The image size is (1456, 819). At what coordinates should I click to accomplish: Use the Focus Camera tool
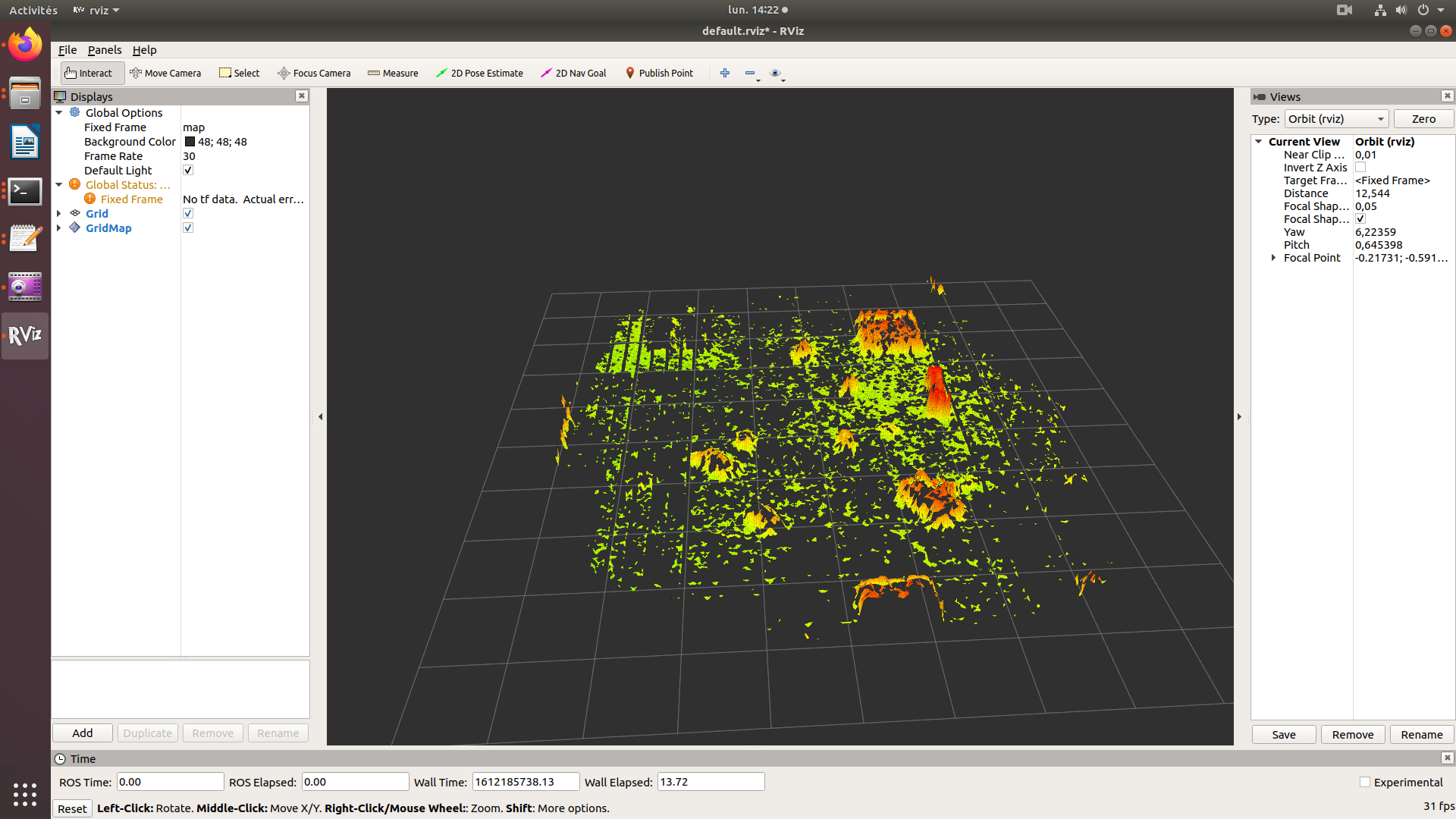314,73
